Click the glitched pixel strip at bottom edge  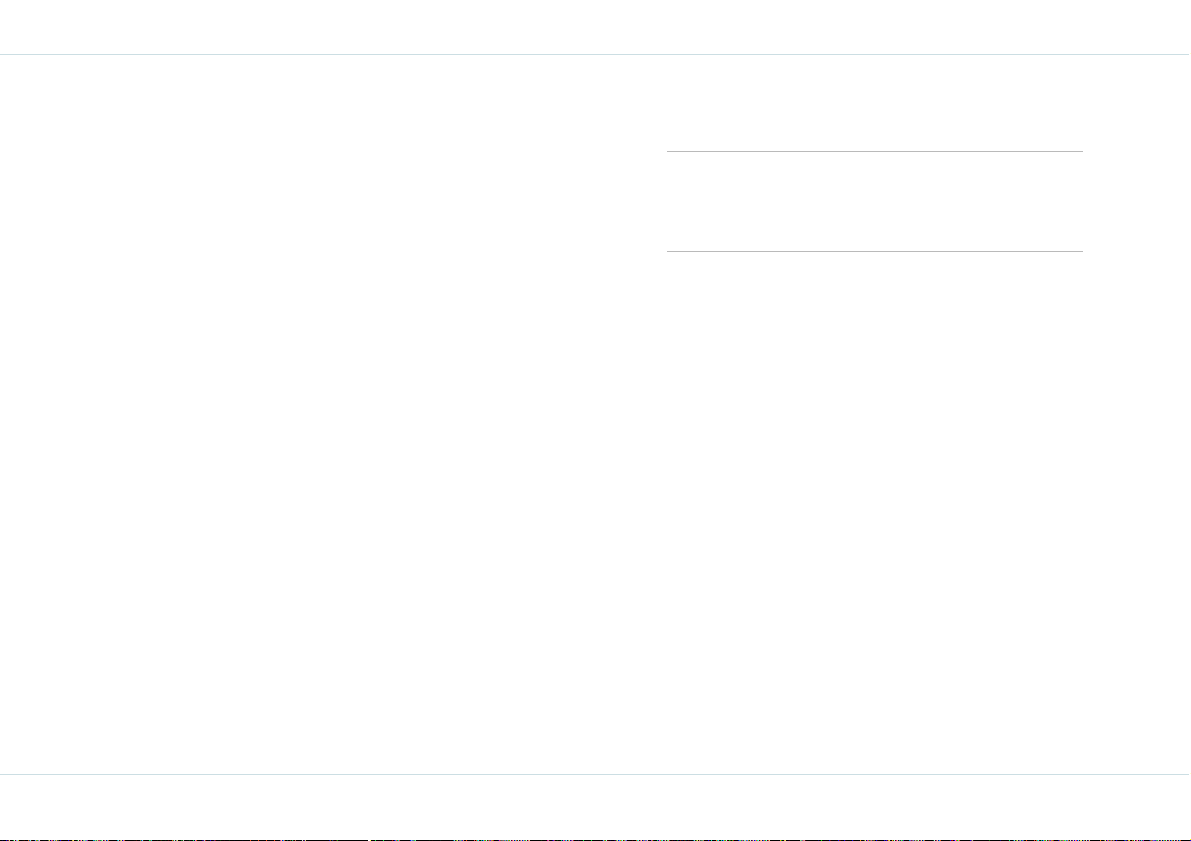pos(596,839)
